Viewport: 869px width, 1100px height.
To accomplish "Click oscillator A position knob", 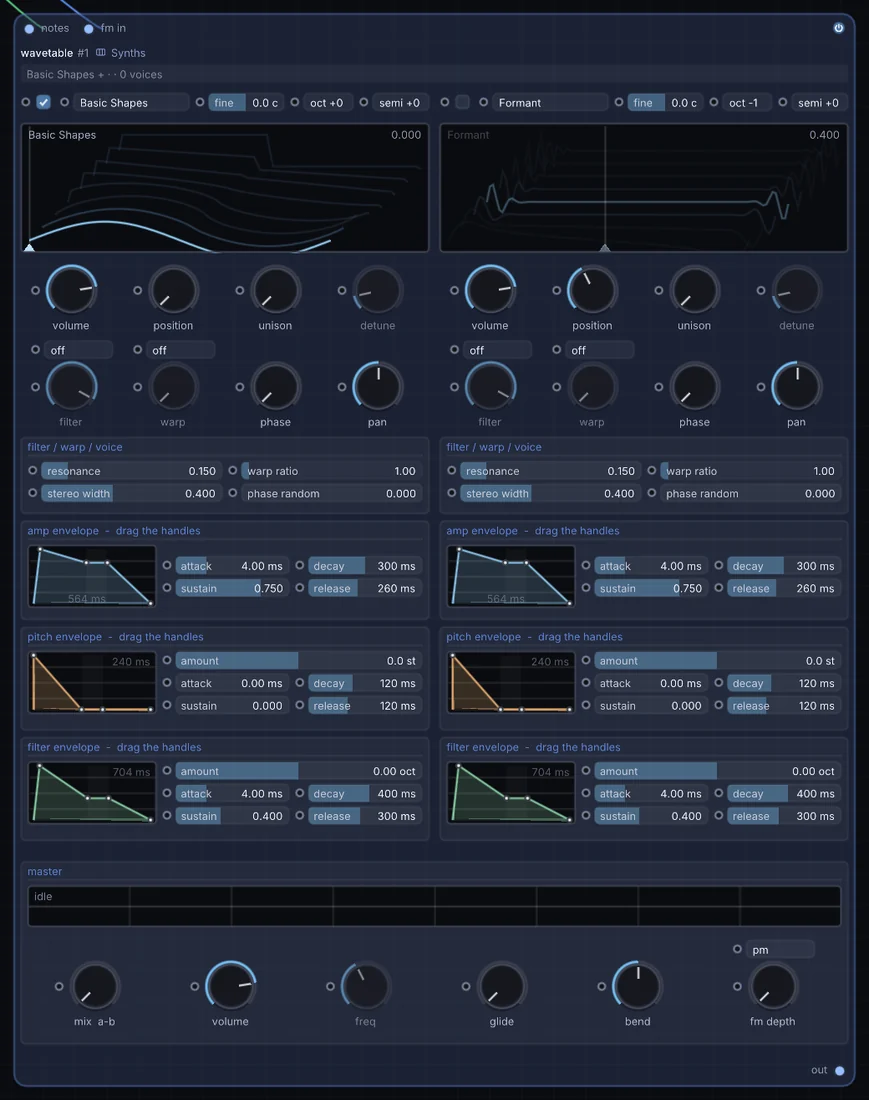I will [173, 290].
